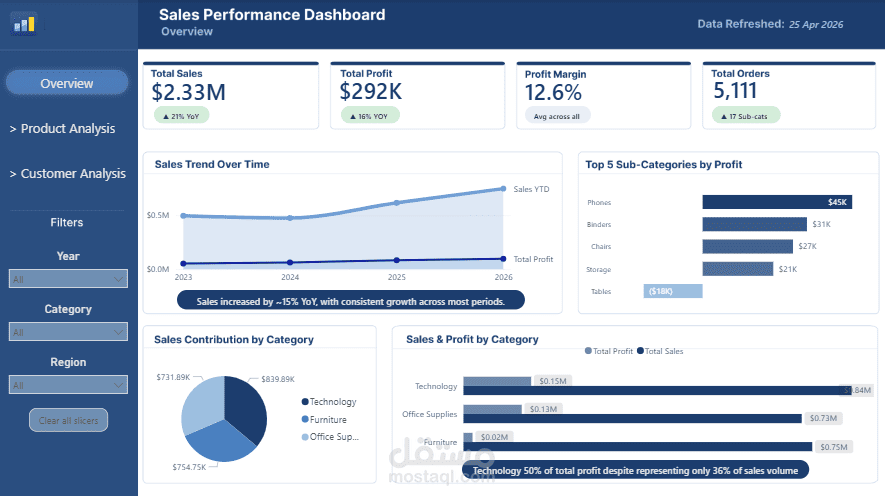Select the Total Sales $2.33M value

189,92
